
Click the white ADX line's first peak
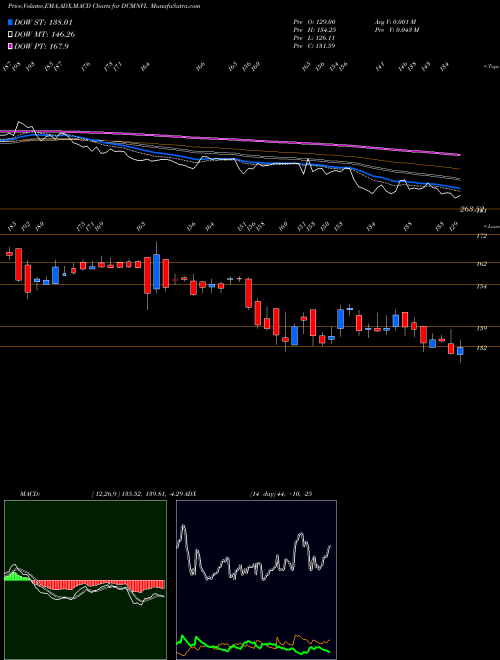[x=183, y=526]
